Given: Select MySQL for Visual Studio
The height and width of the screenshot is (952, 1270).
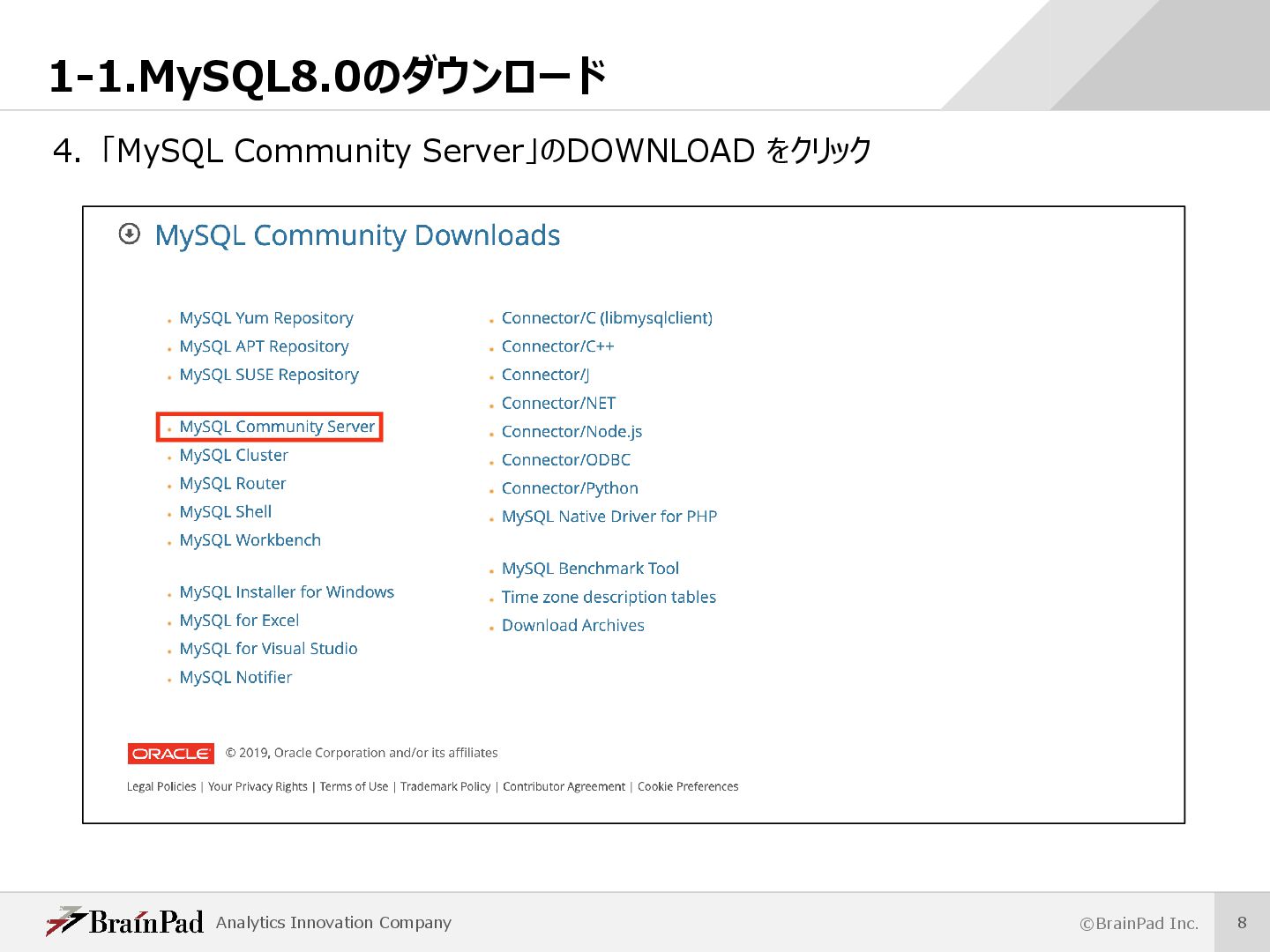Looking at the screenshot, I should (268, 649).
